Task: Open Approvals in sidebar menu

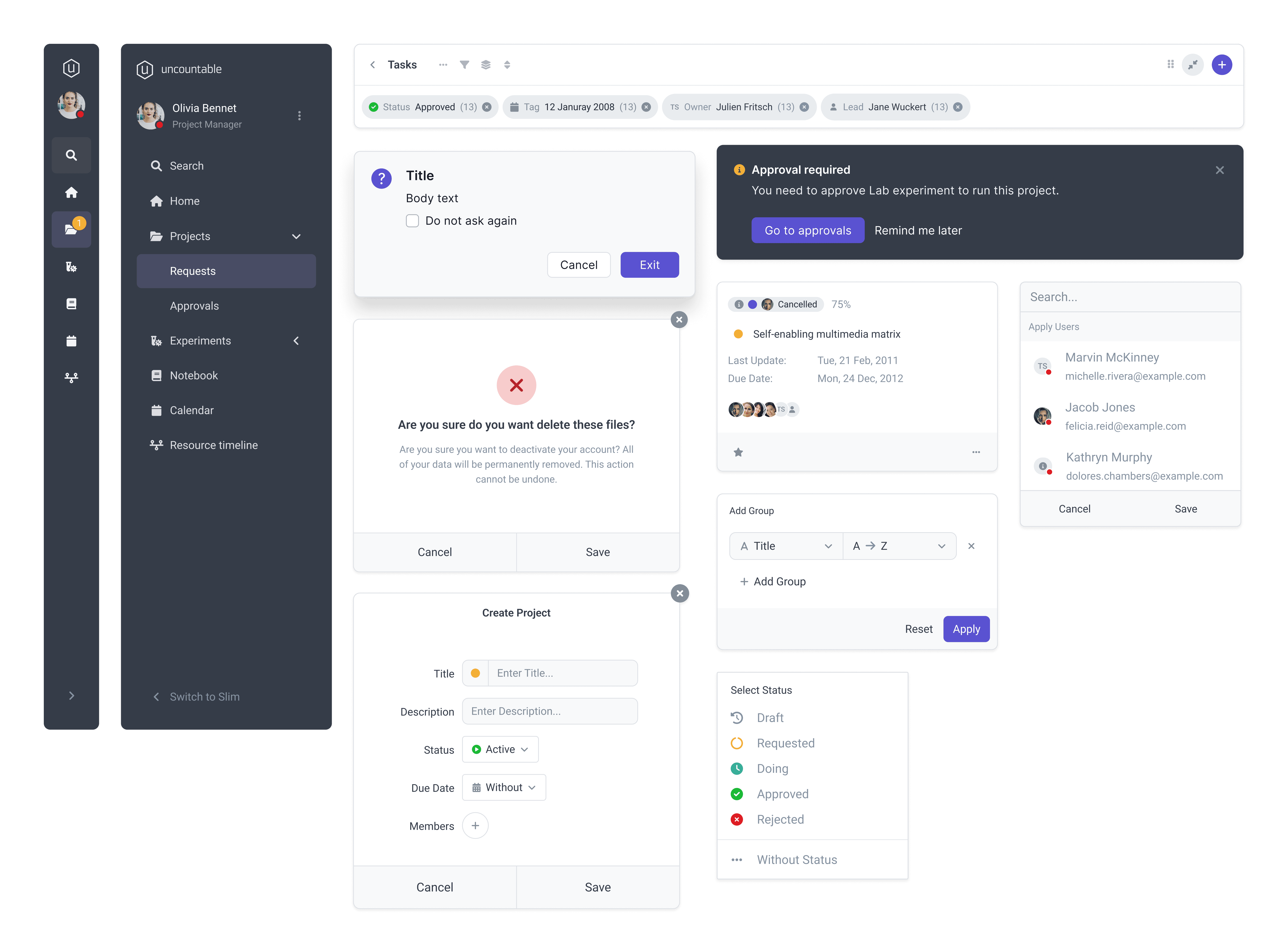Action: pyautogui.click(x=194, y=306)
